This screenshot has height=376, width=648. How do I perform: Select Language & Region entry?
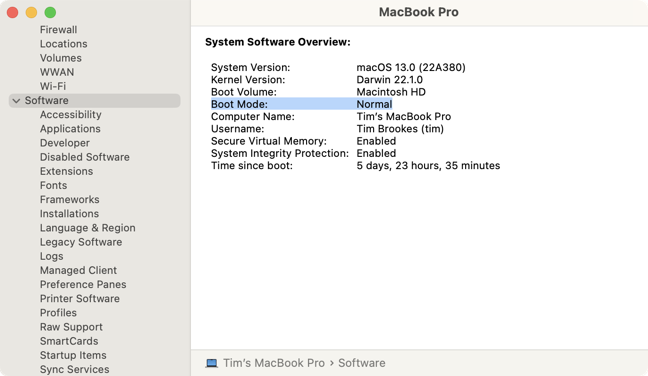(x=88, y=228)
